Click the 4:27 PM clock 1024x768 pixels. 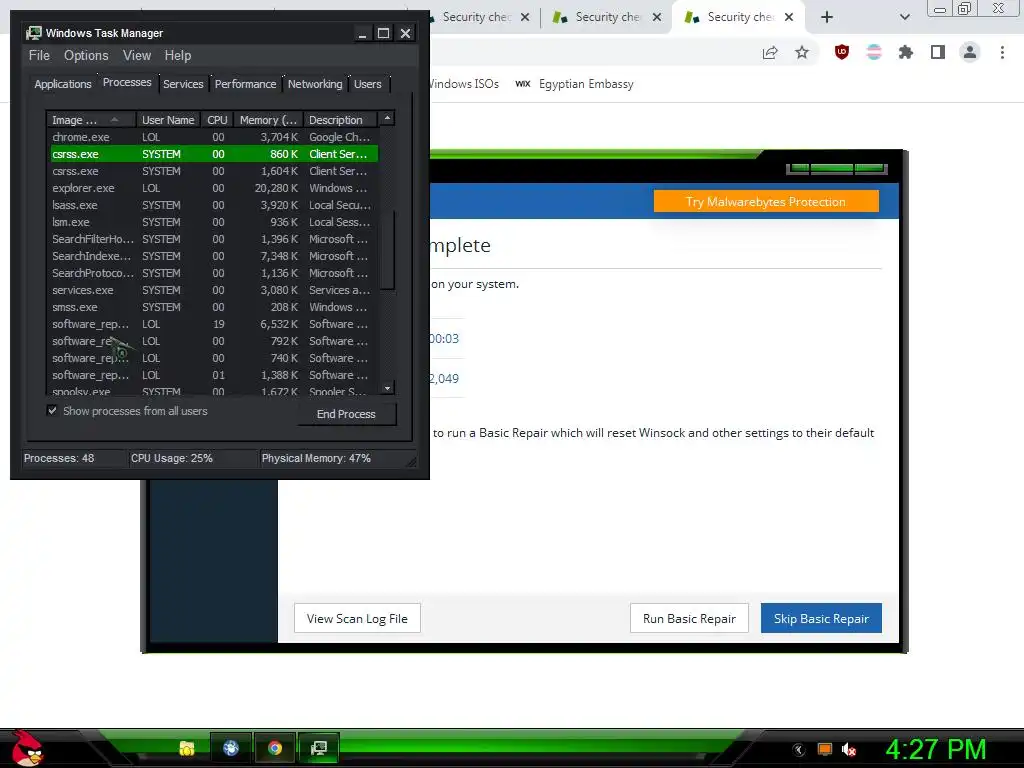(x=936, y=749)
